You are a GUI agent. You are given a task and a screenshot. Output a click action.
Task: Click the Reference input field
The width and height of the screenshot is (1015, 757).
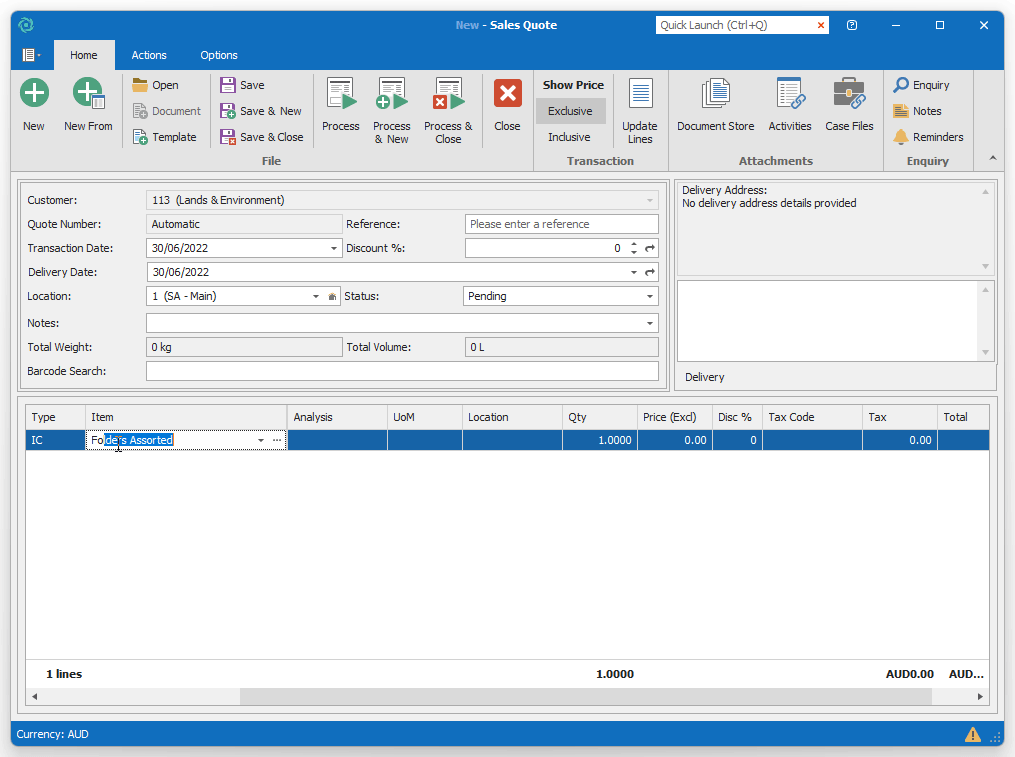[561, 224]
